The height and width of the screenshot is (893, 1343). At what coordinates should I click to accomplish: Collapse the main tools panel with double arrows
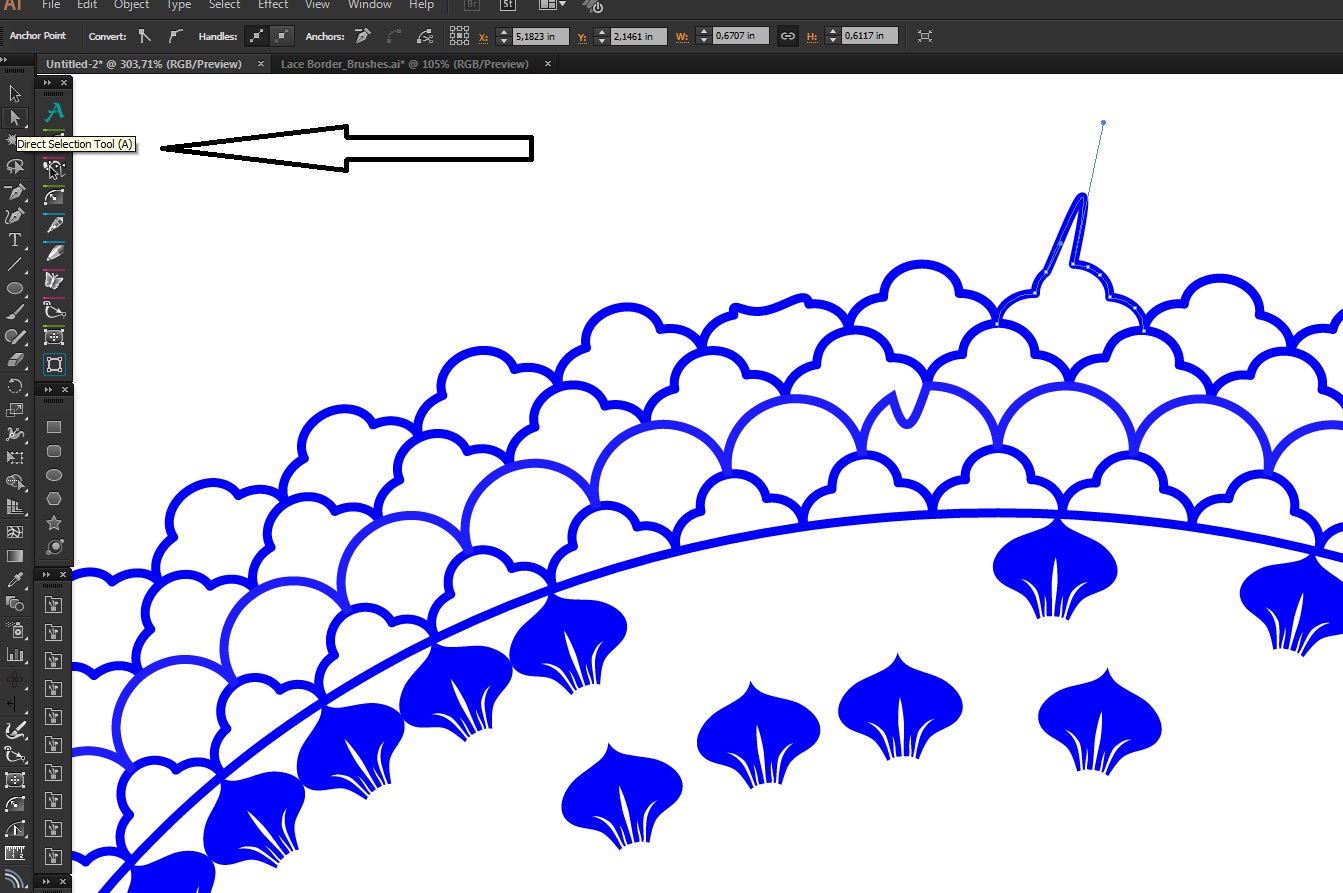coord(5,60)
